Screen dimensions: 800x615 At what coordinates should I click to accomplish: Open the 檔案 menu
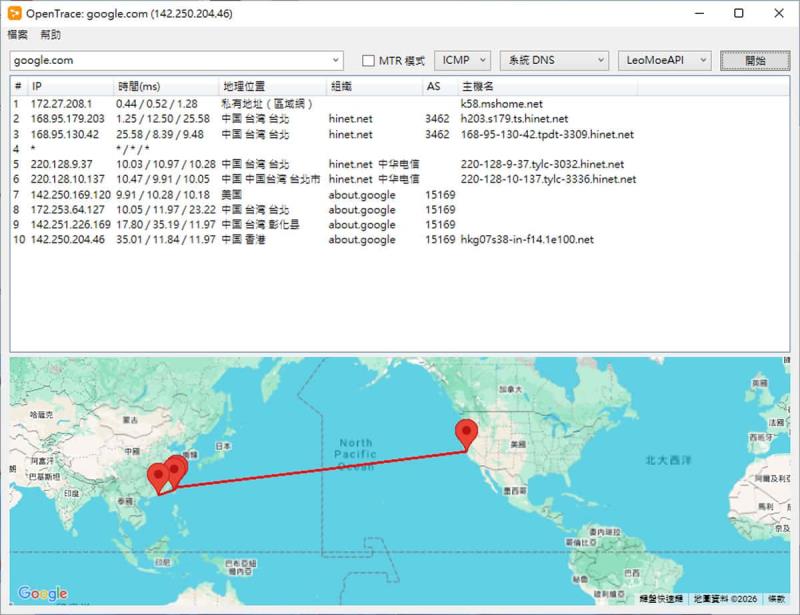pyautogui.click(x=15, y=33)
